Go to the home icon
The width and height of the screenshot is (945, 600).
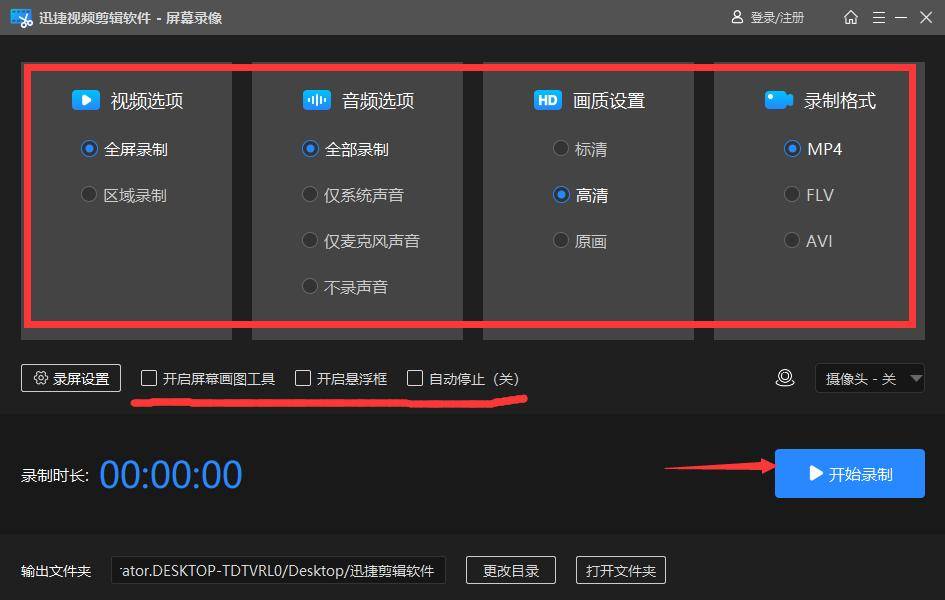point(850,17)
